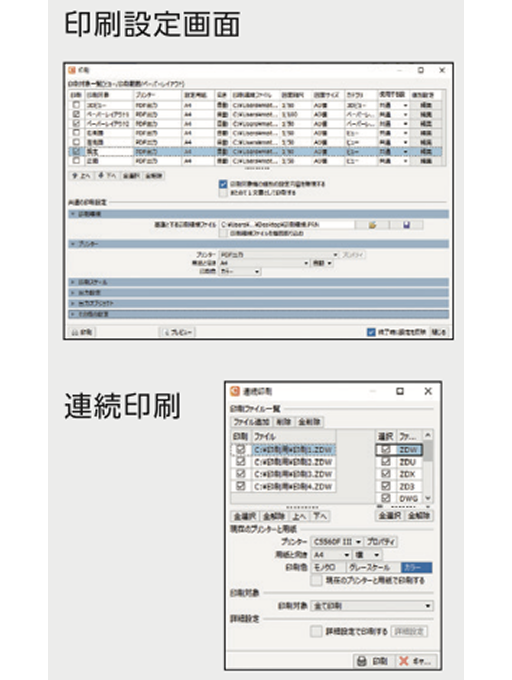This screenshot has height=680, width=512.
Task: Click the 削除 button in 連続印刷
Action: click(284, 422)
